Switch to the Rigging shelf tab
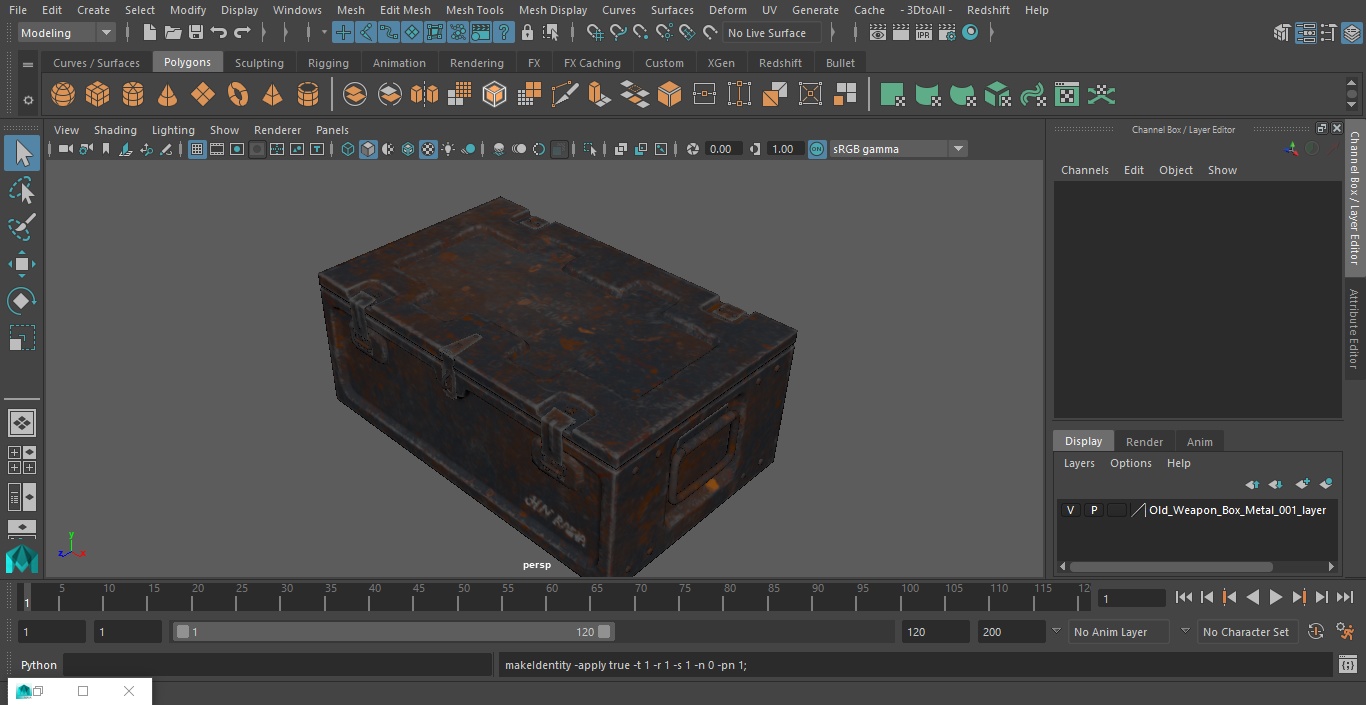1366x705 pixels. (x=328, y=63)
